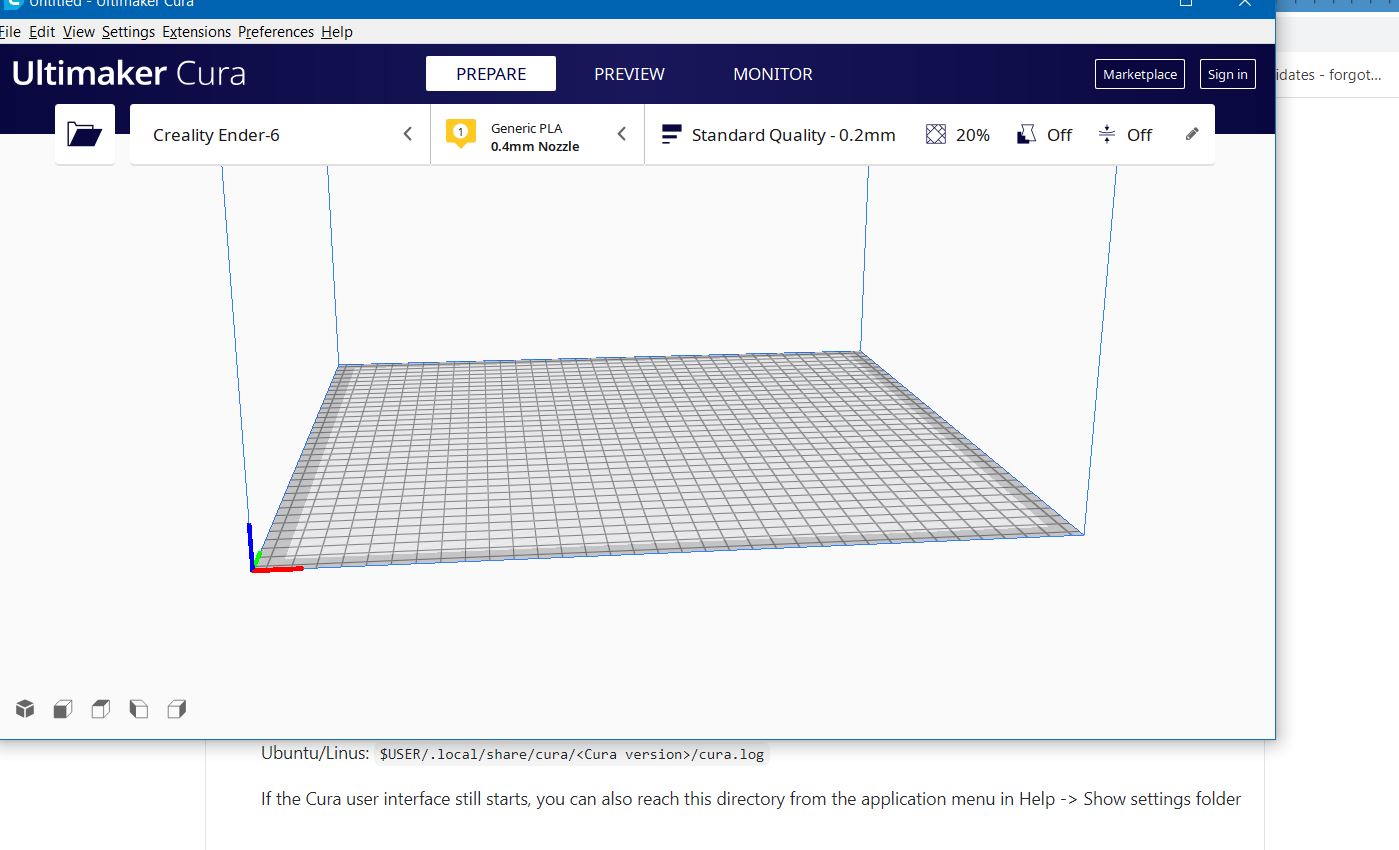Switch to the top view cube icon
The image size is (1399, 850).
(100, 708)
